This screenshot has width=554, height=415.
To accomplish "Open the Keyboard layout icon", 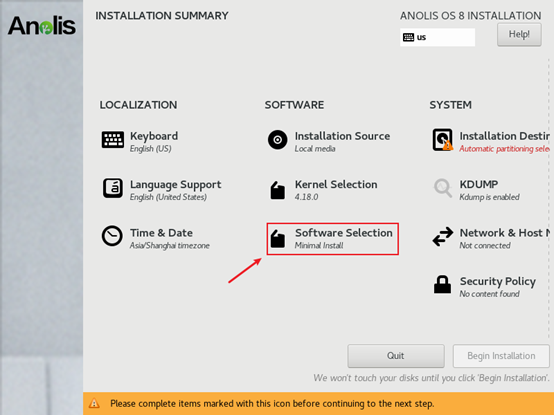I will 113,140.
